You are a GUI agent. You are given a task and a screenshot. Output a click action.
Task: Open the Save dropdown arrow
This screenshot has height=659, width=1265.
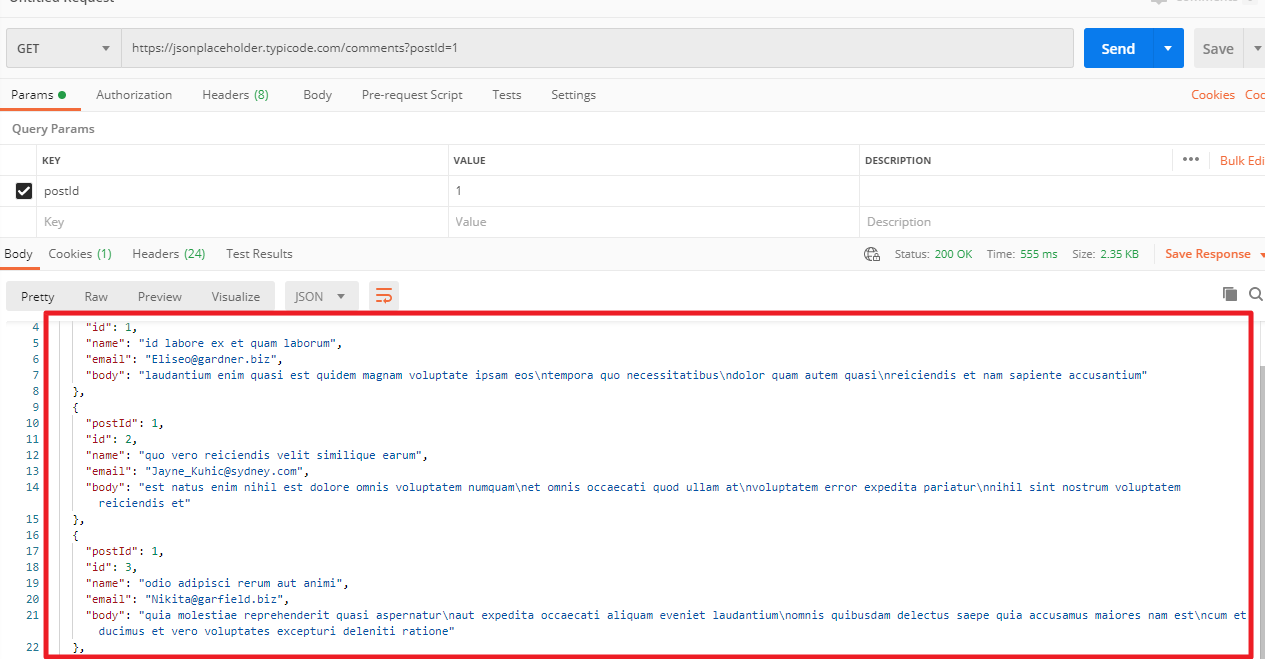1256,48
